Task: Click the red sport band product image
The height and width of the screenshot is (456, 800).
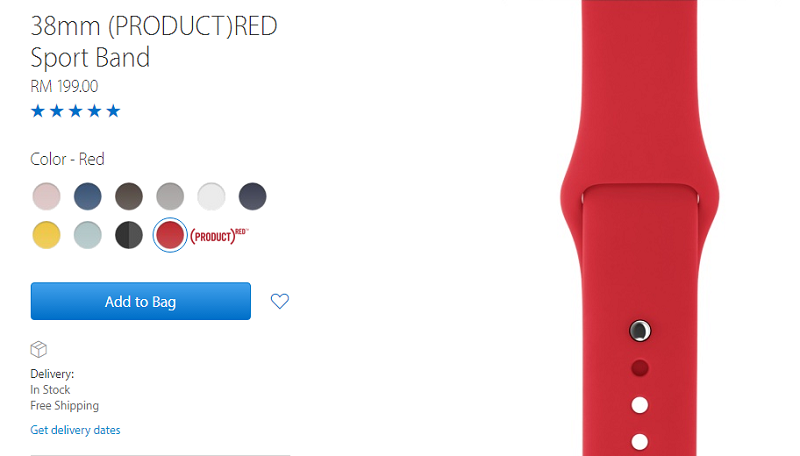Action: click(640, 228)
